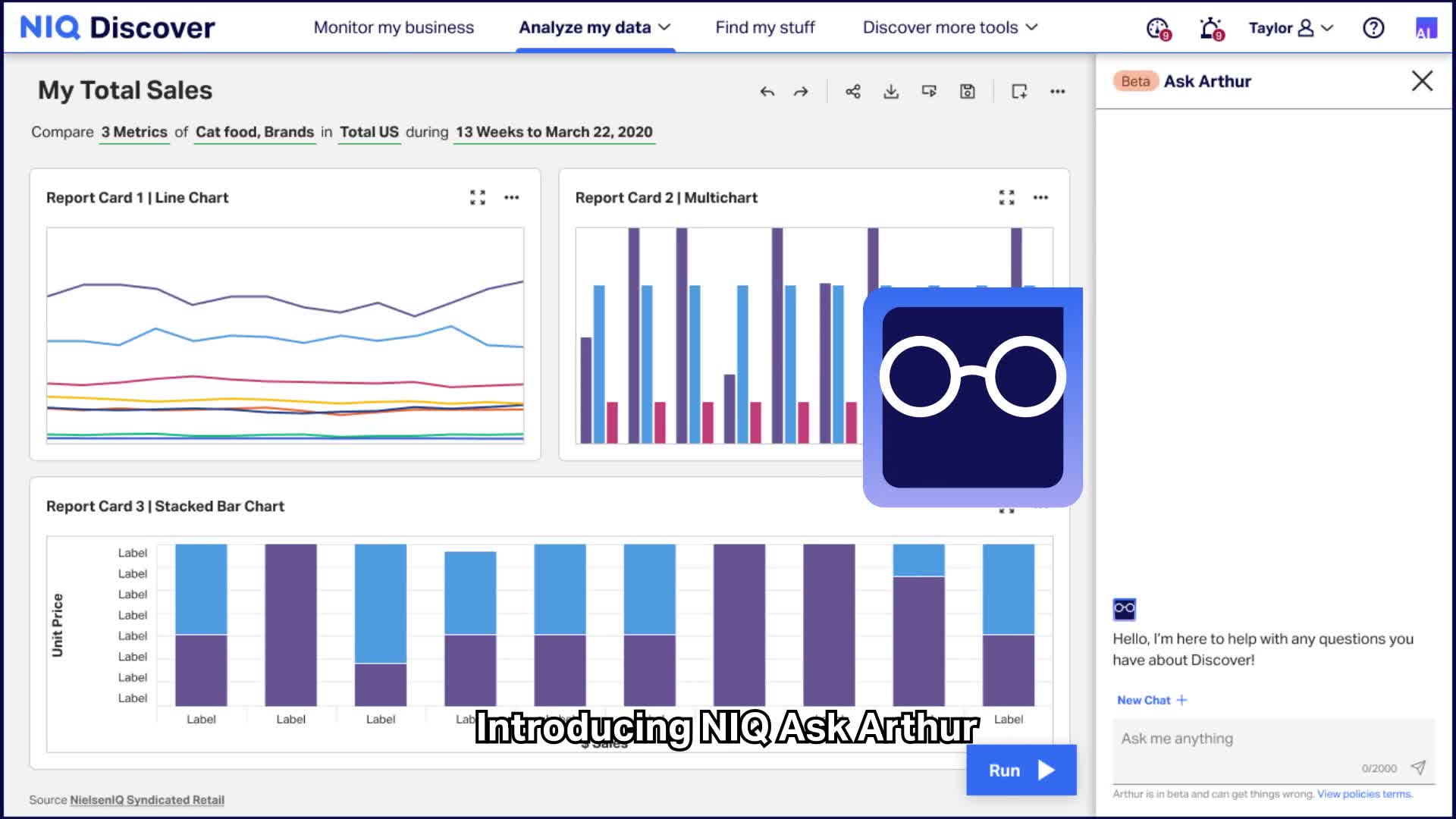Open Report Card 2 more options menu
This screenshot has height=819, width=1456.
(x=1040, y=198)
